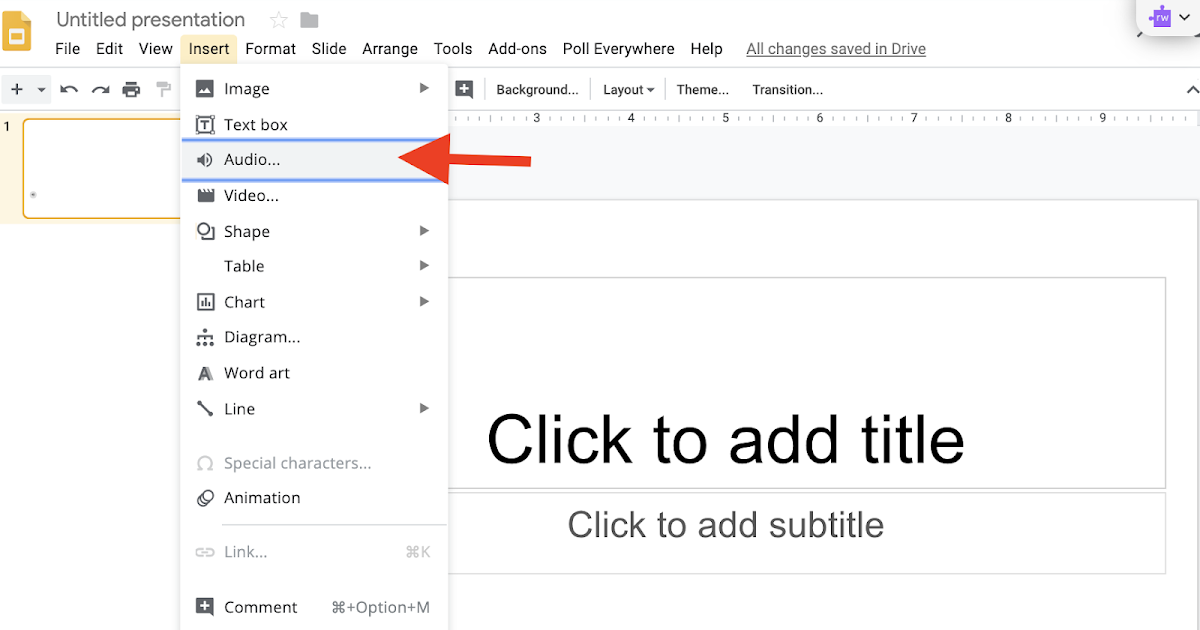
Task: Rename the Untitled presentation title
Action: point(150,19)
